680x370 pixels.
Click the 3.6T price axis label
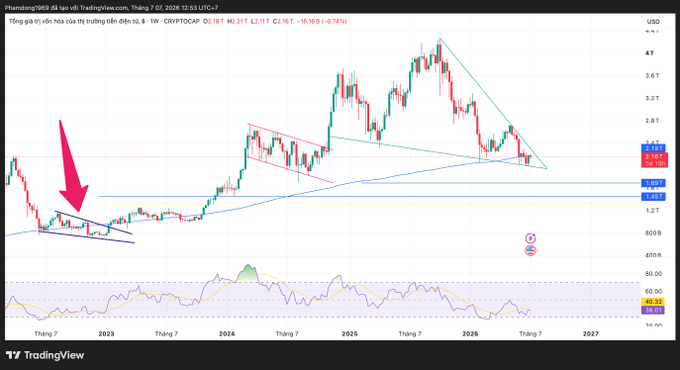[x=652, y=75]
